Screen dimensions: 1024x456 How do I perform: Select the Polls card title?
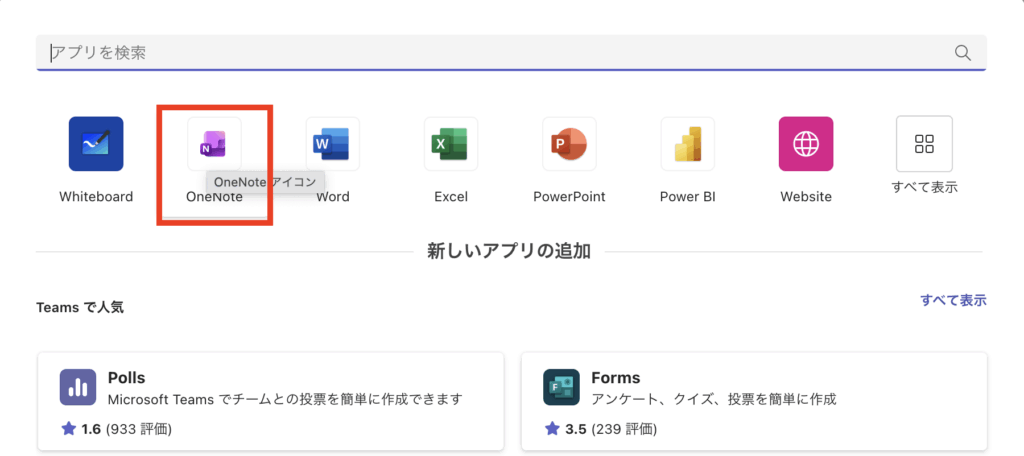click(x=126, y=378)
